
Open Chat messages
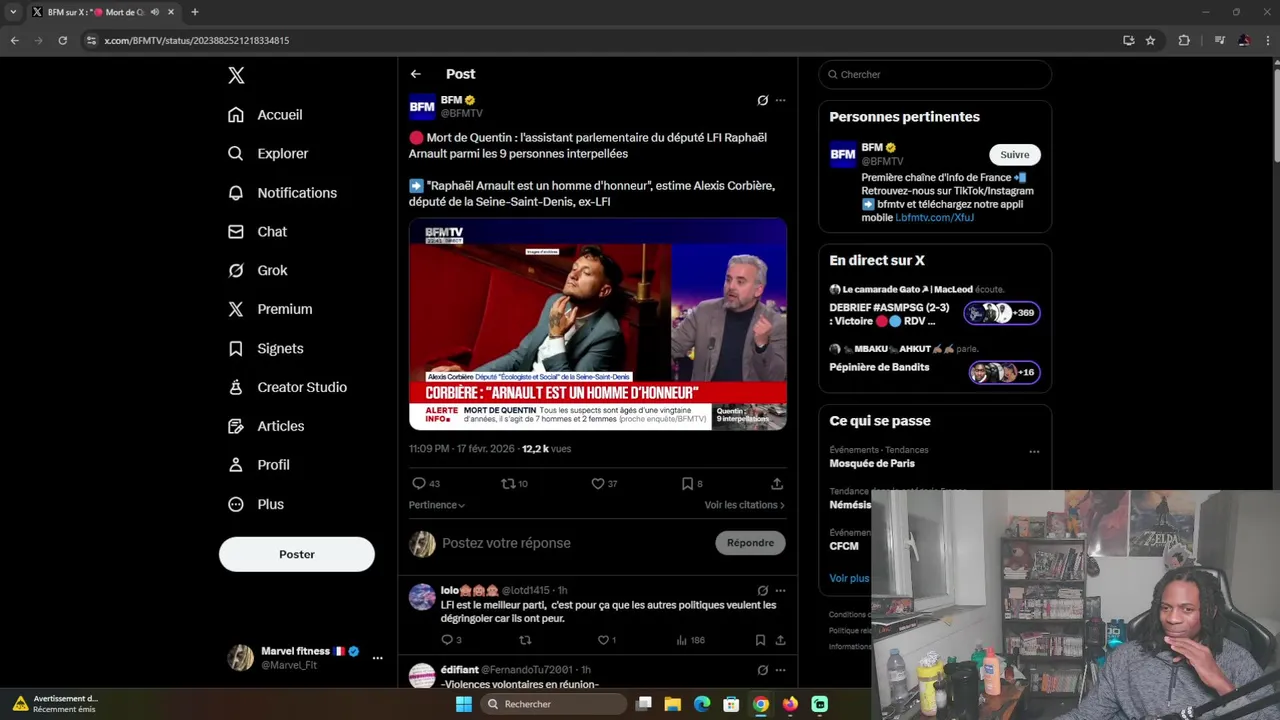257,232
